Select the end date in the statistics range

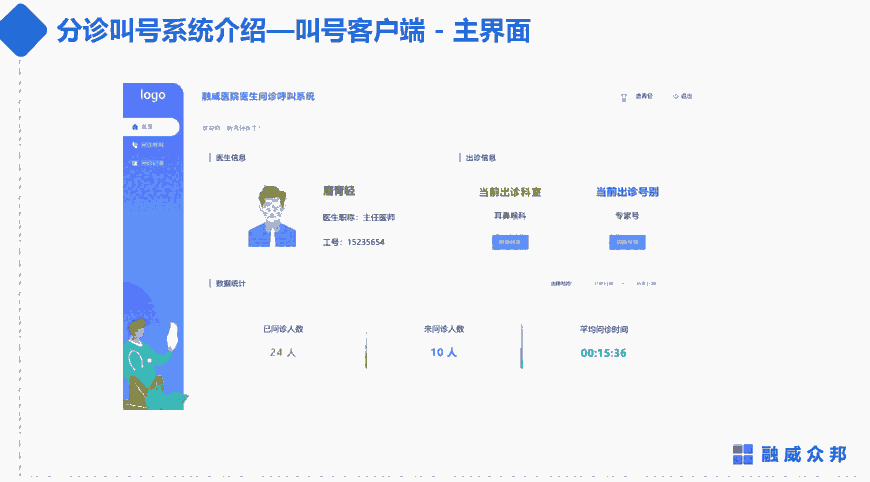[x=646, y=283]
